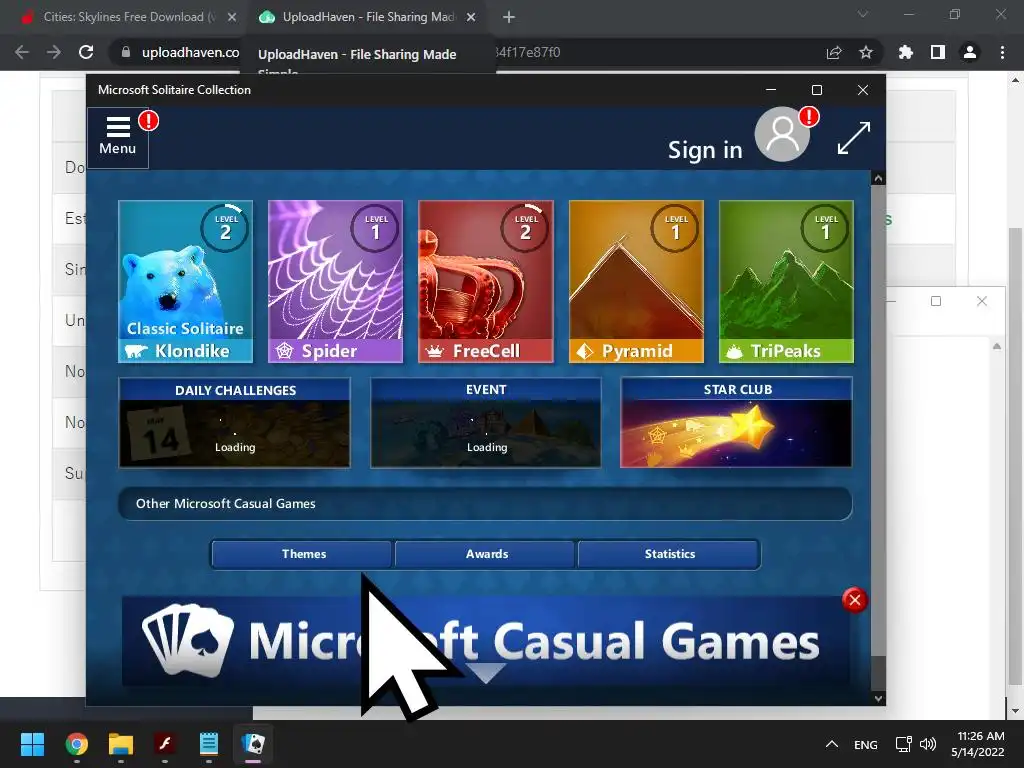Open the Themes tab
Image resolution: width=1024 pixels, height=768 pixels.
pyautogui.click(x=303, y=554)
